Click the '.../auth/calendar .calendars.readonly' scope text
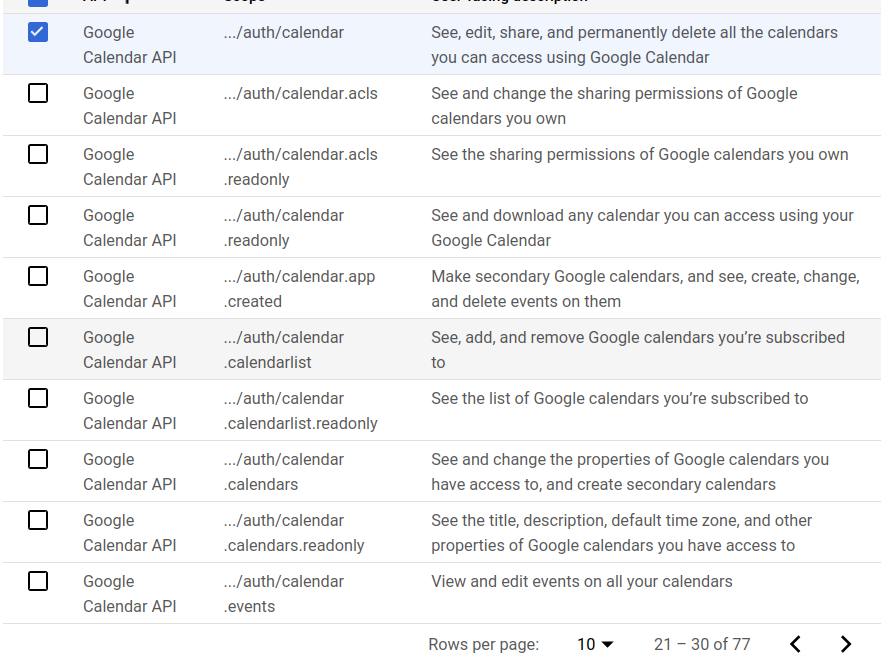 294,532
